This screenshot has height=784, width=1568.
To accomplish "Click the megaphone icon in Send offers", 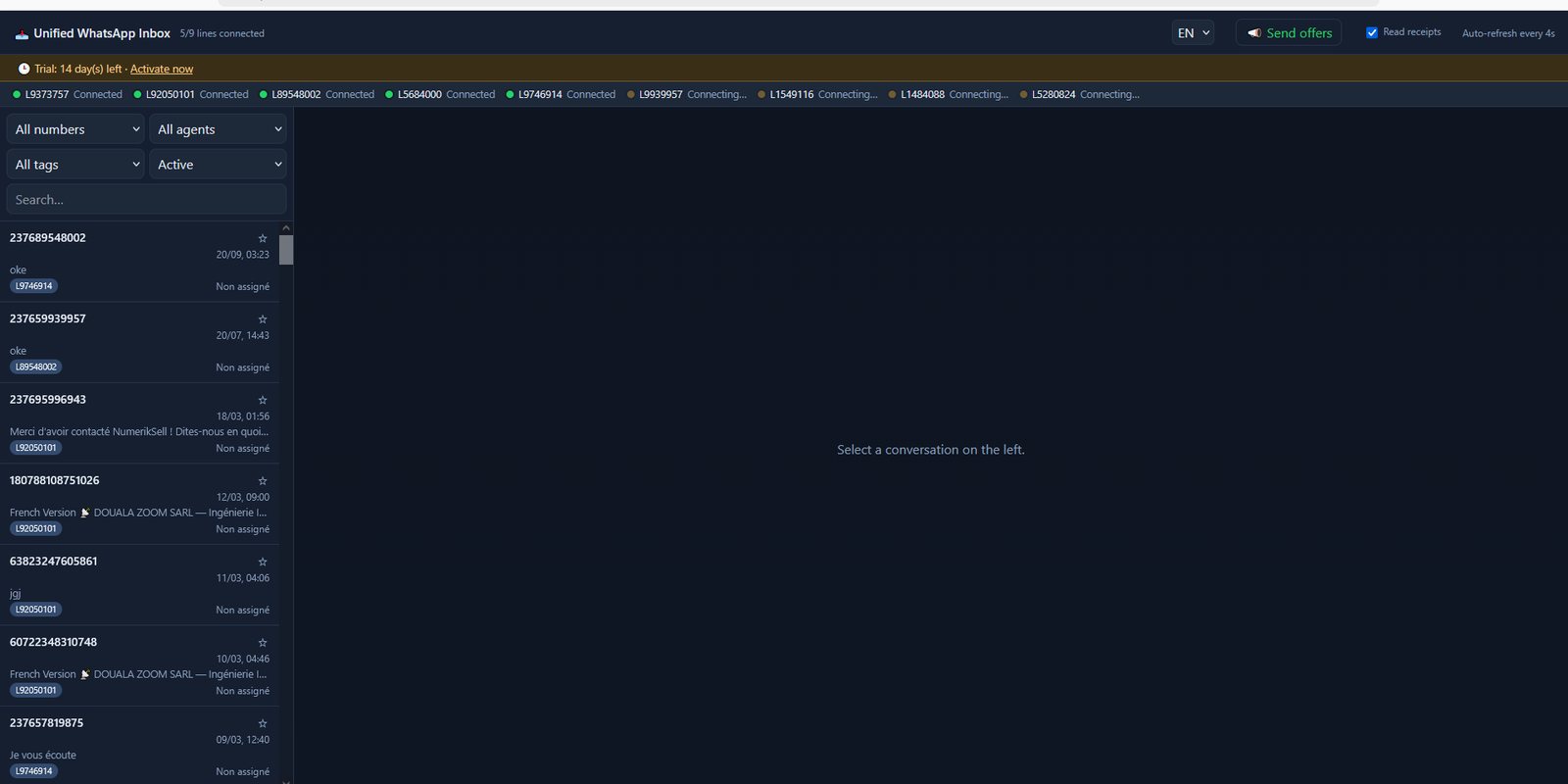I will 1254,33.
